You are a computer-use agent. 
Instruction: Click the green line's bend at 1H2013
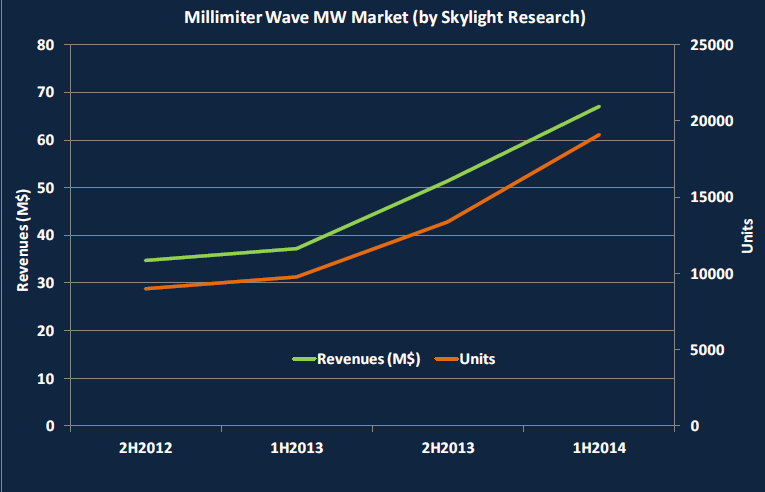click(296, 248)
